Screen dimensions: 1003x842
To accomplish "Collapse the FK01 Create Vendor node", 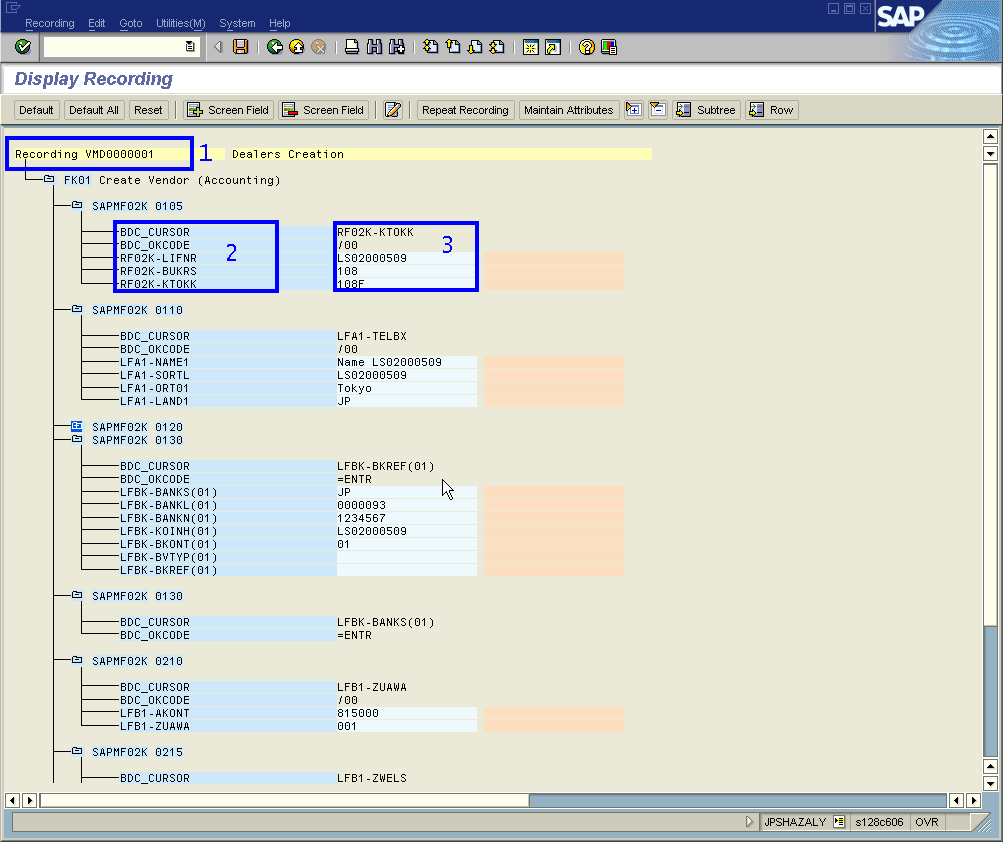I will pos(49,180).
